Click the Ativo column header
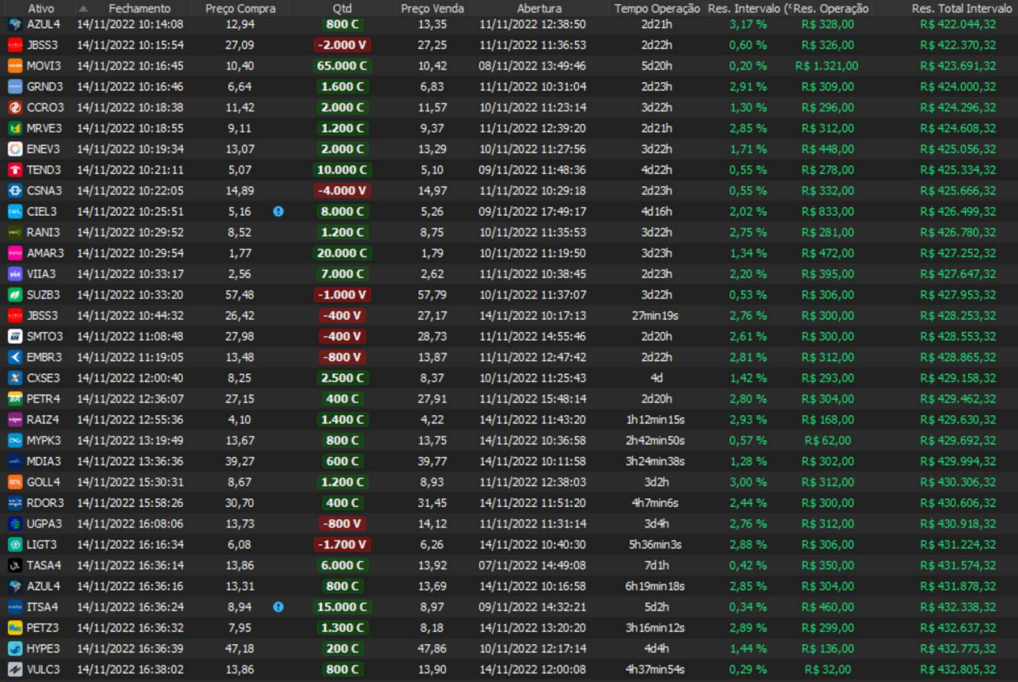Viewport: 1018px width, 682px height. point(41,8)
